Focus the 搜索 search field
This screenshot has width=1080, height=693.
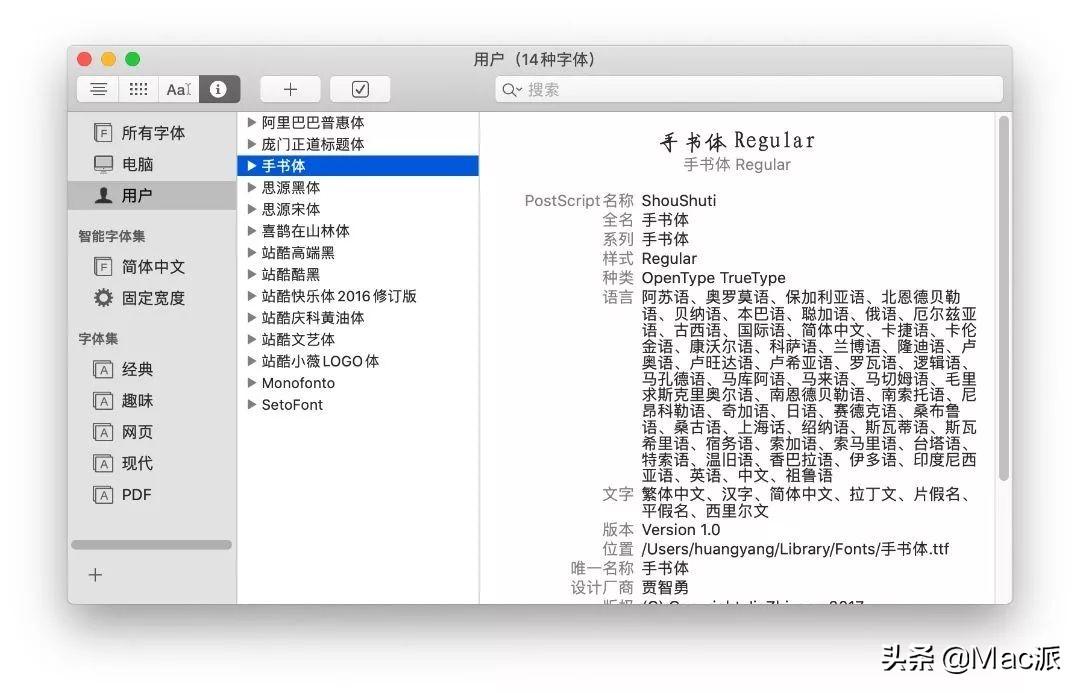pos(749,90)
